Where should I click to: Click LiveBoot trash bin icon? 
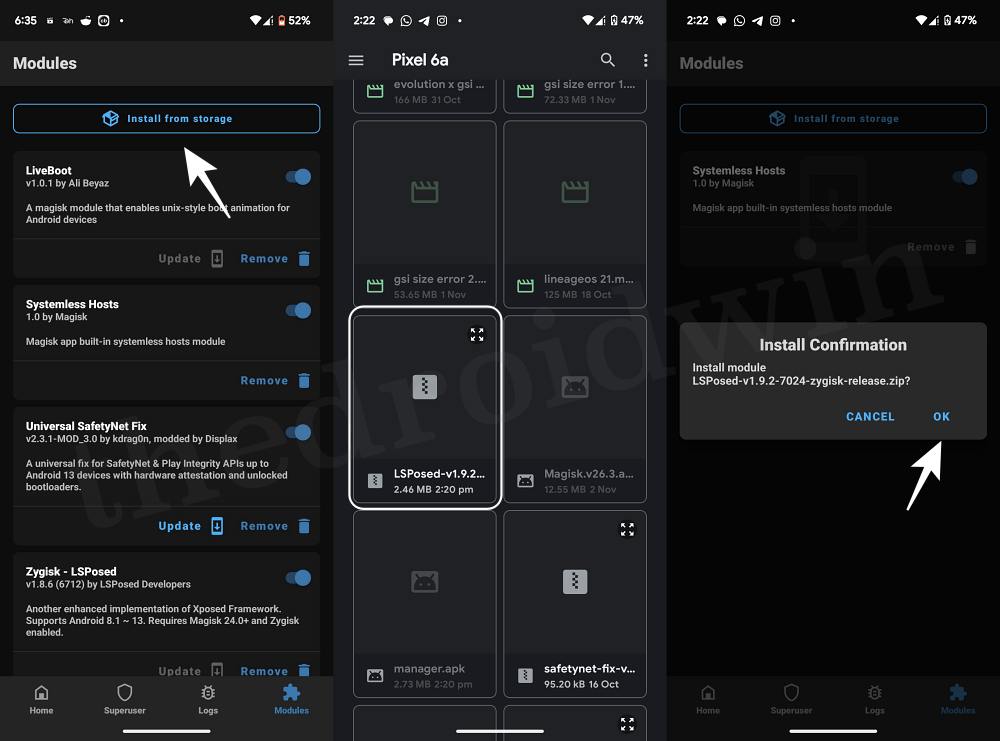[304, 258]
